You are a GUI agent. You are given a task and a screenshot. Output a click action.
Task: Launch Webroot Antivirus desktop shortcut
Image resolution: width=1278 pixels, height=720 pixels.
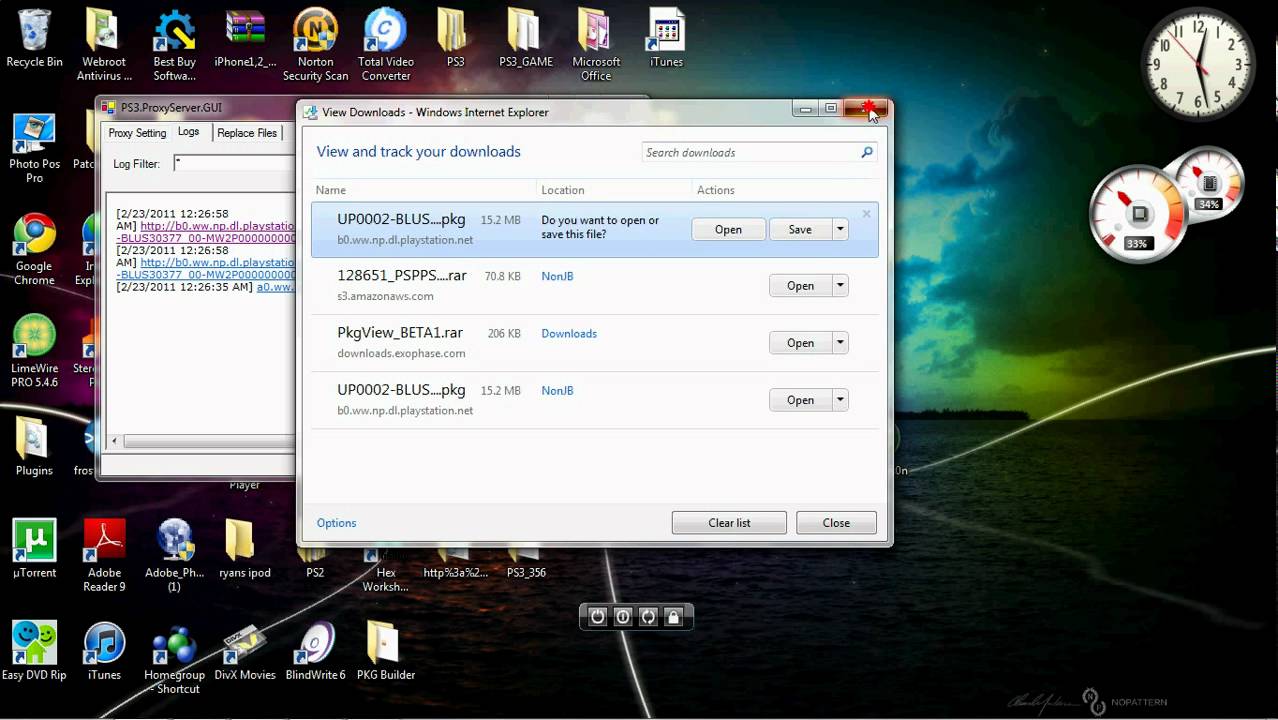104,44
